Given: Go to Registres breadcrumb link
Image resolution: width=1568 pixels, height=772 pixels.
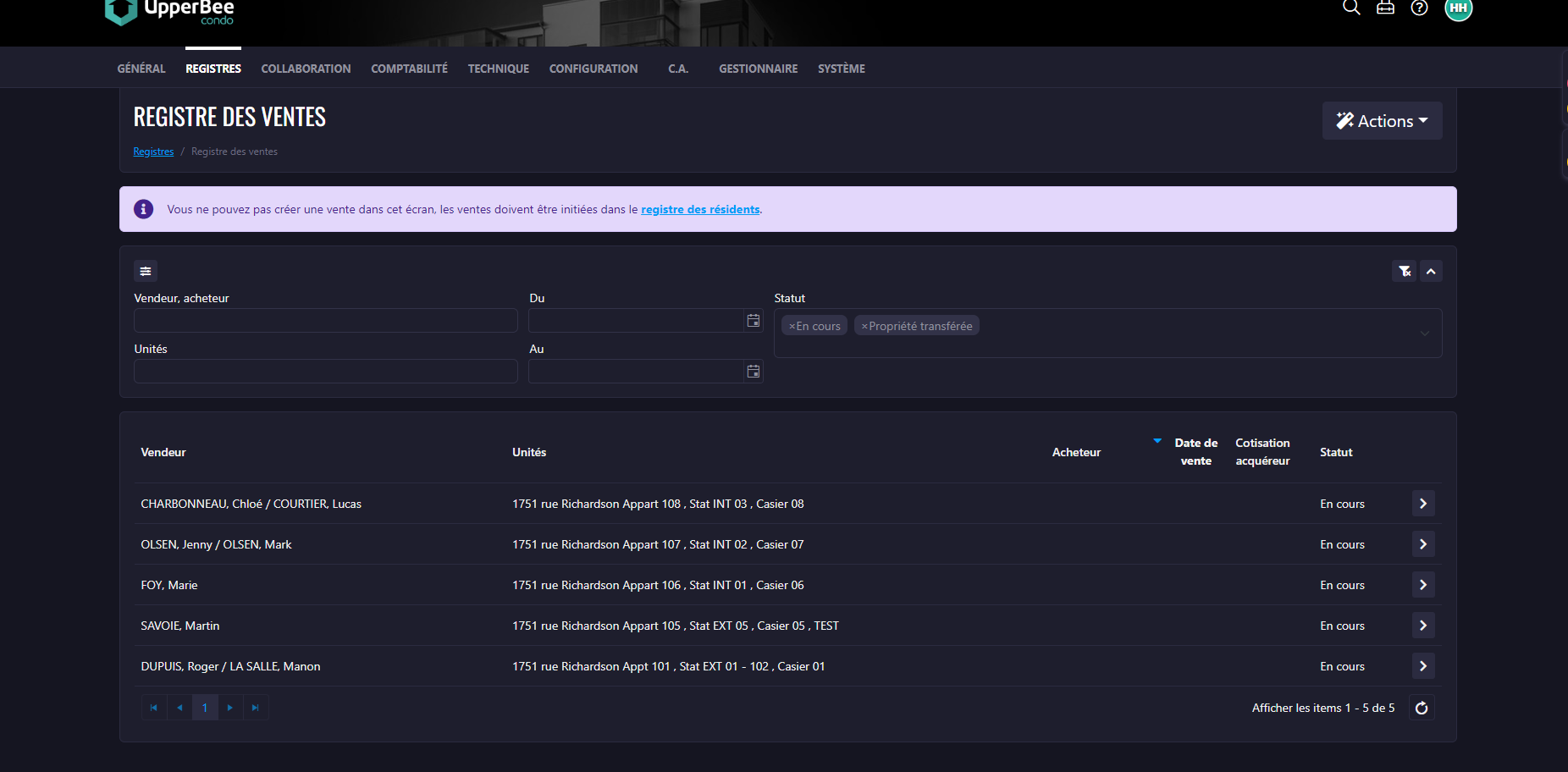Looking at the screenshot, I should (x=153, y=152).
